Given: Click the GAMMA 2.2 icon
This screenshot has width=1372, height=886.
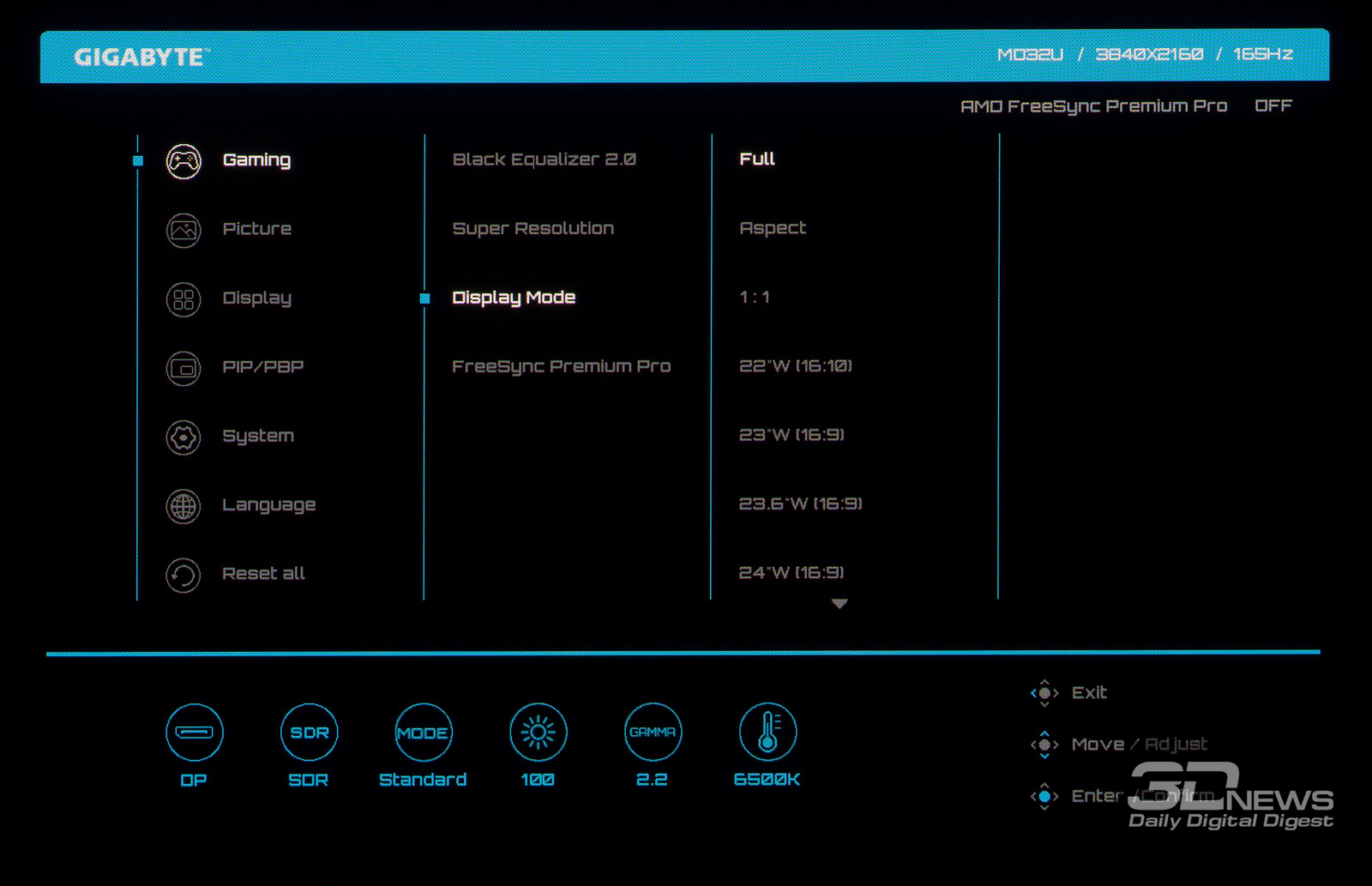Looking at the screenshot, I should pos(653,732).
